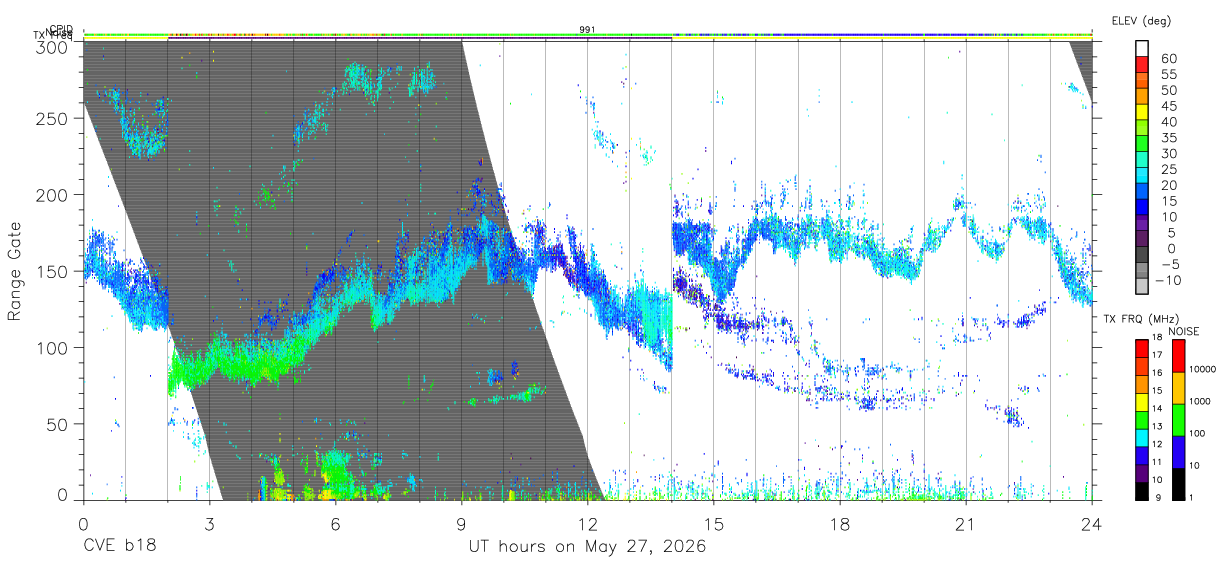Click the red 60 degree elevation swatch
This screenshot has width=1228, height=567.
tap(1142, 65)
